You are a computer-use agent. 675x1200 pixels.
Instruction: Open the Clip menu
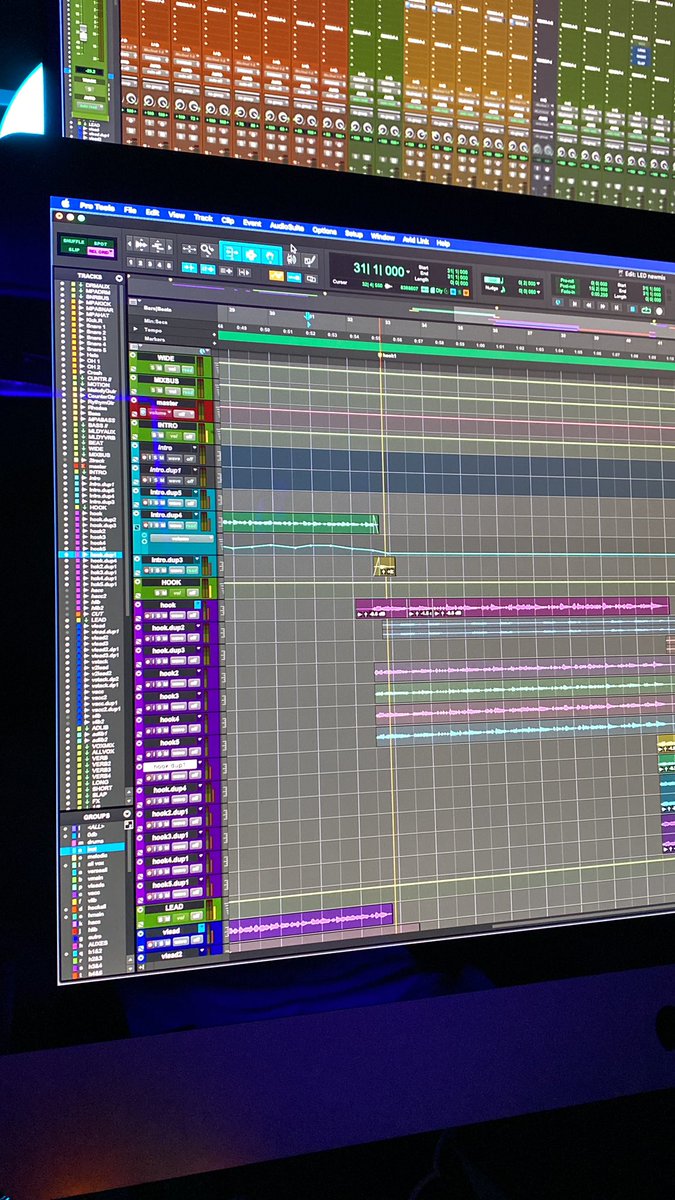[x=228, y=220]
